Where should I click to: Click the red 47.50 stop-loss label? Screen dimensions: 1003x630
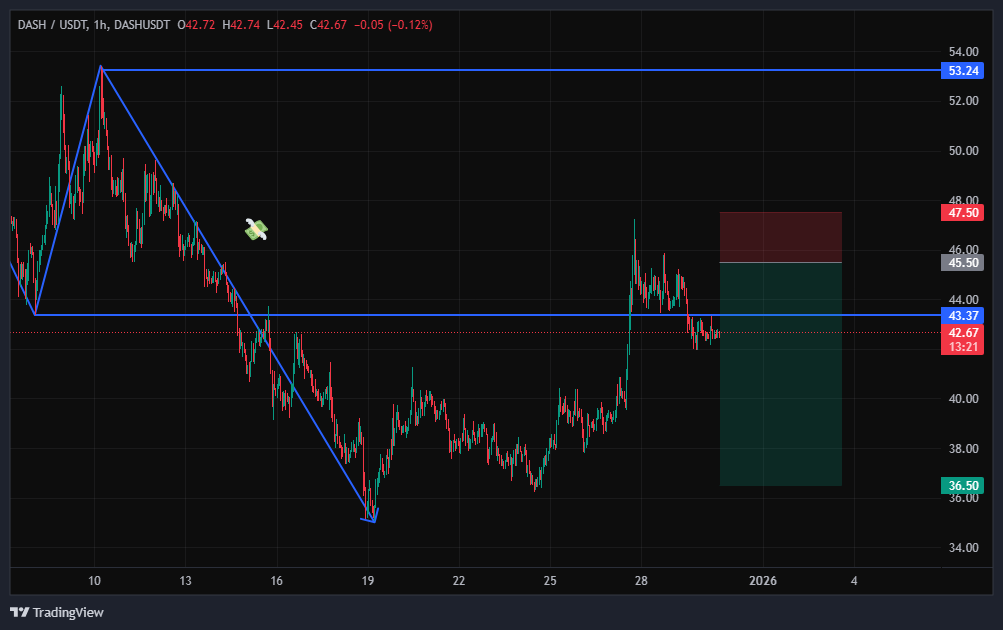pos(963,212)
